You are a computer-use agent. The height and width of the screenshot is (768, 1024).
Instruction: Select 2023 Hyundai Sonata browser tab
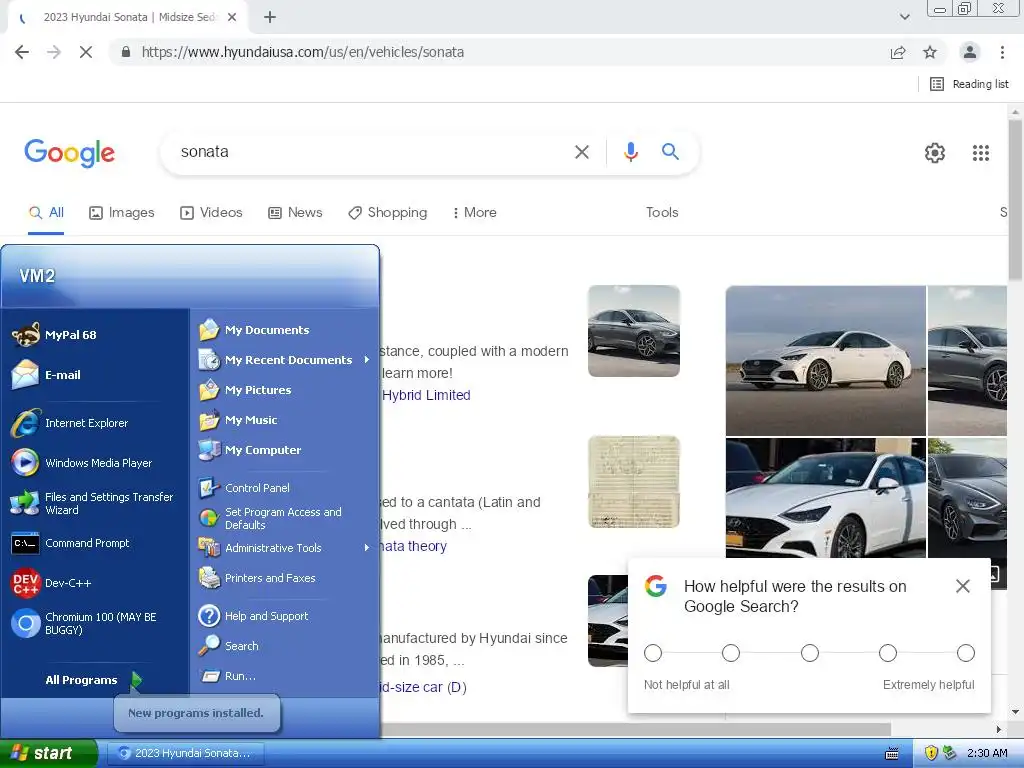pos(127,18)
